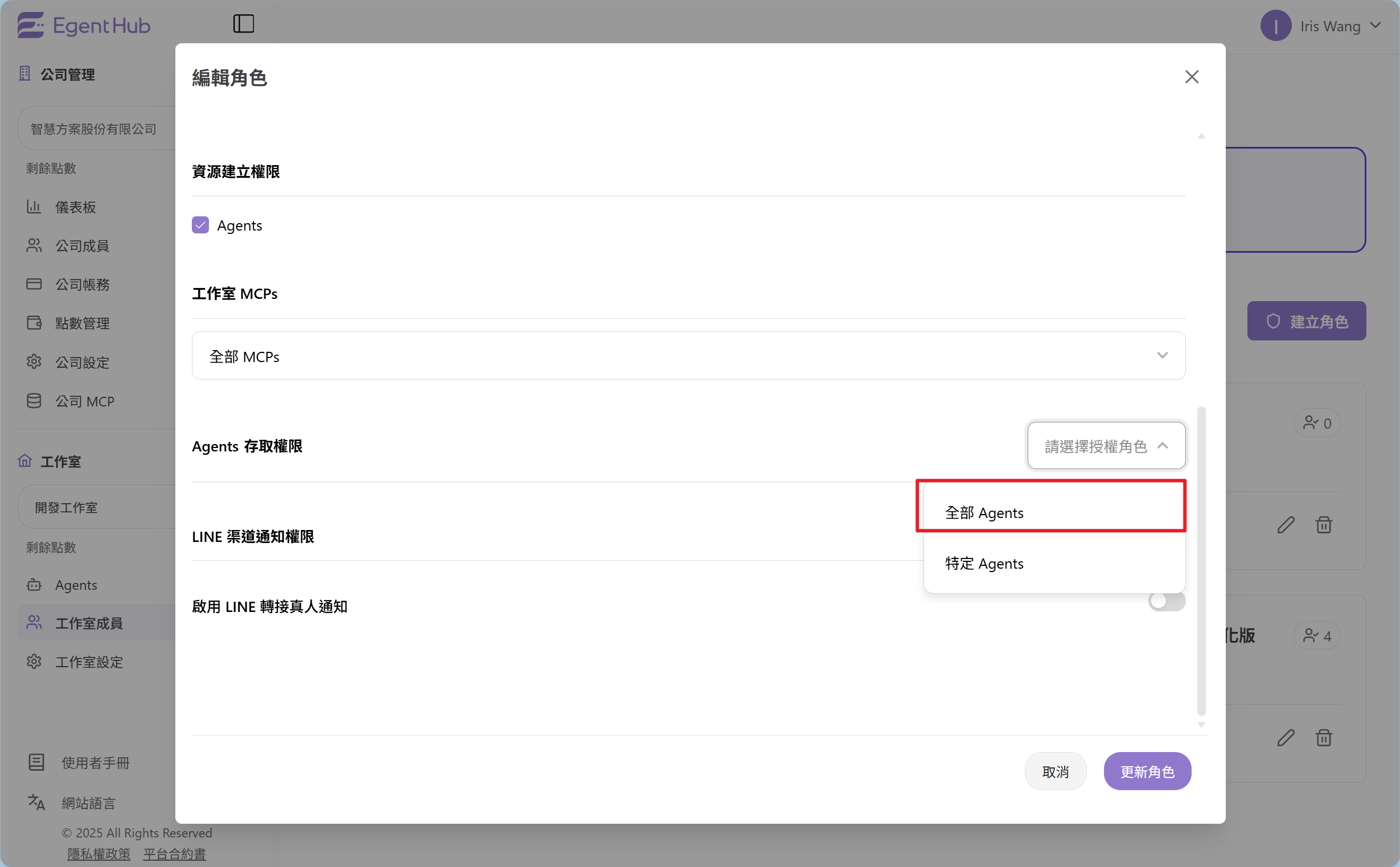Click the points management wallet icon
Screen dimensions: 1400x867
[x=34, y=323]
